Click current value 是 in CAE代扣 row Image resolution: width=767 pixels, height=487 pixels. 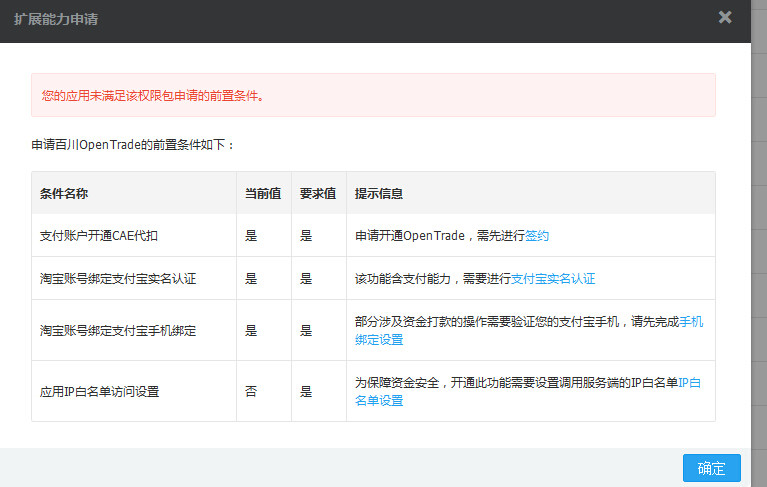pyautogui.click(x=251, y=236)
